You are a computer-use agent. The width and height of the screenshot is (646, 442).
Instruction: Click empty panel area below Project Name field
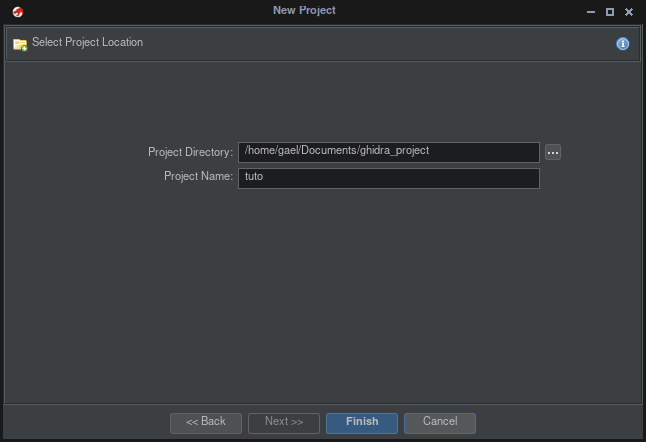[388, 280]
